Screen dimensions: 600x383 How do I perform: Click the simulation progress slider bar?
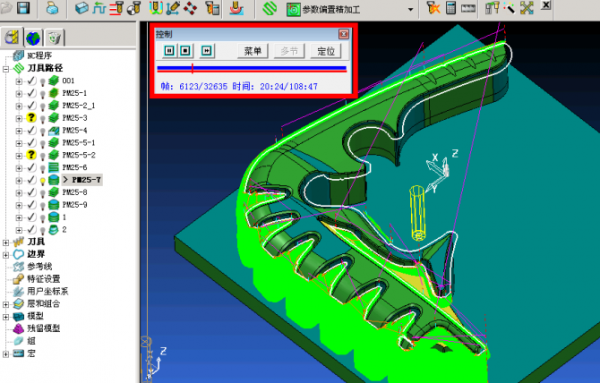point(252,69)
